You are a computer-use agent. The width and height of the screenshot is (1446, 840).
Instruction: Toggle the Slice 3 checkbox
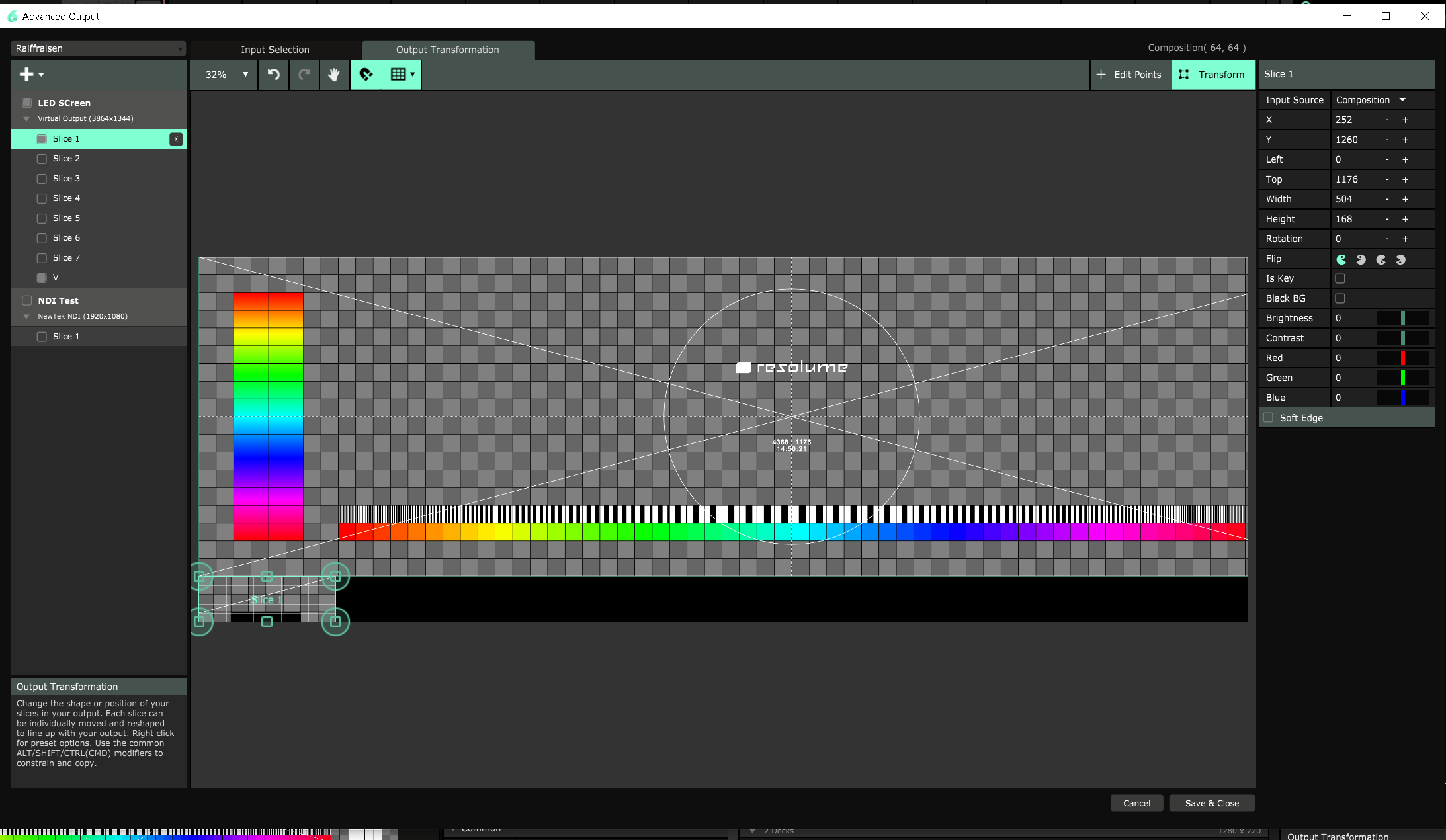click(x=42, y=179)
